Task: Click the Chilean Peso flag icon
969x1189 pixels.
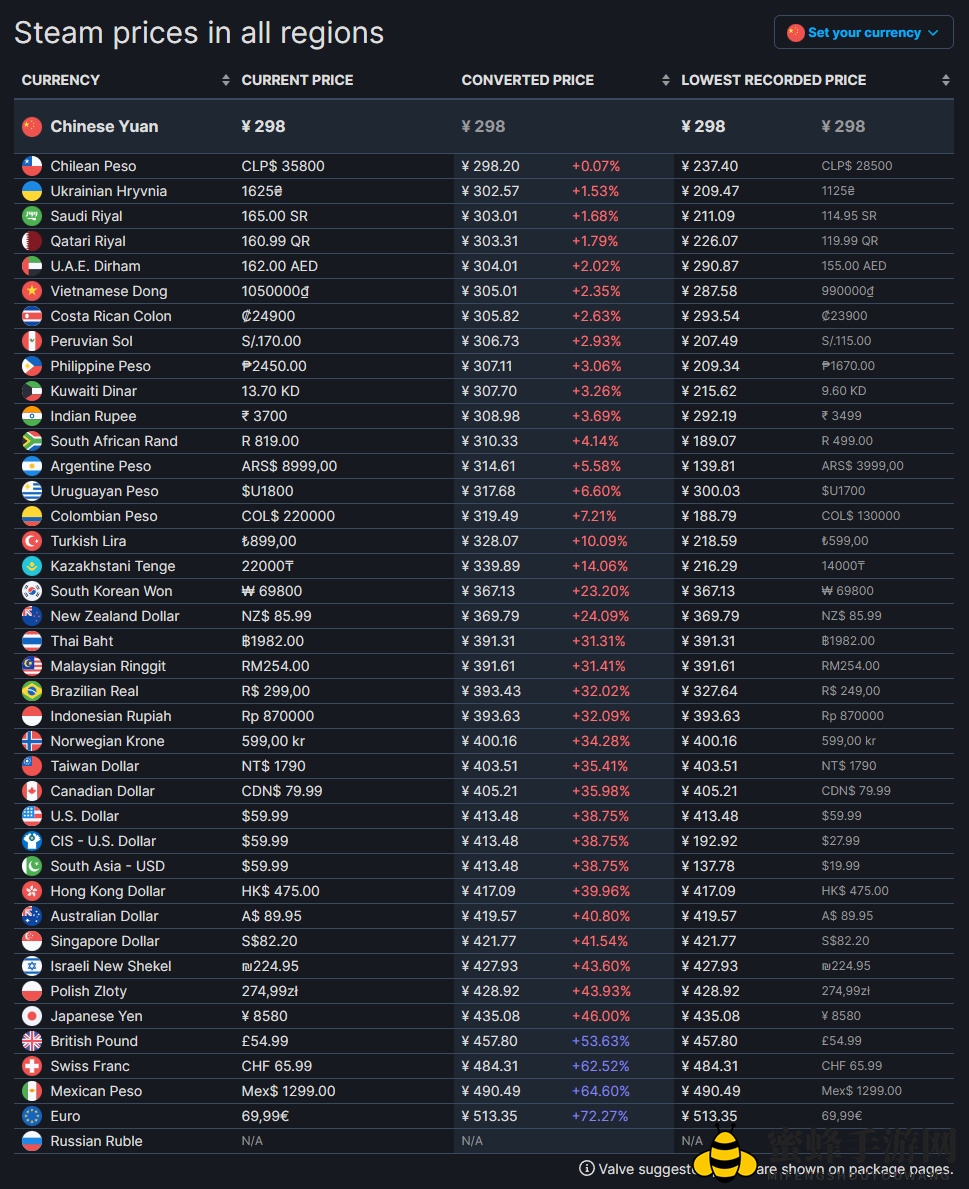Action: [32, 166]
